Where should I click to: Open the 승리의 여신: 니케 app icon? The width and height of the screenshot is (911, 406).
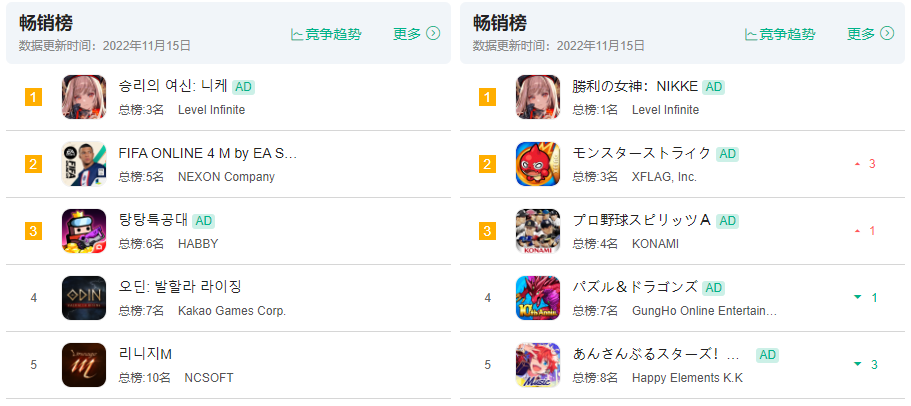point(84,97)
